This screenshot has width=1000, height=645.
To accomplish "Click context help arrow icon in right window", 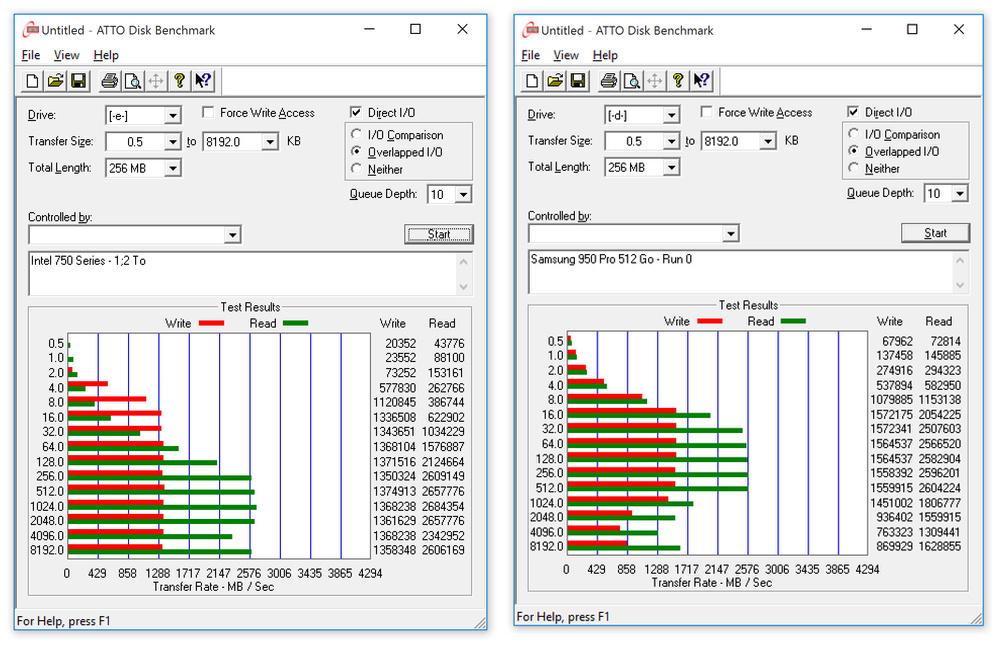I will pos(702,80).
